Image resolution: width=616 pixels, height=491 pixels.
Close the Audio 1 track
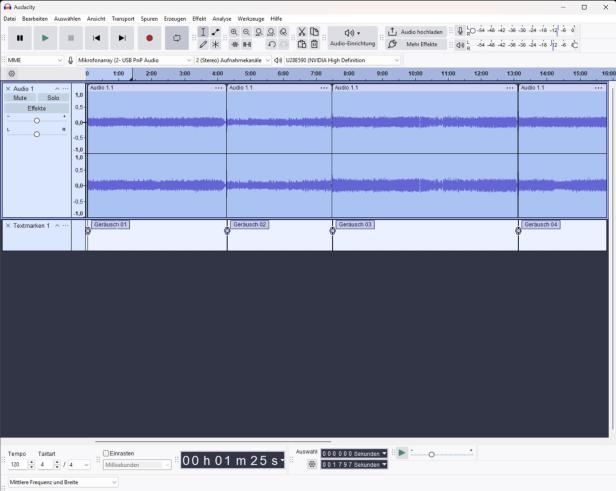[8, 88]
